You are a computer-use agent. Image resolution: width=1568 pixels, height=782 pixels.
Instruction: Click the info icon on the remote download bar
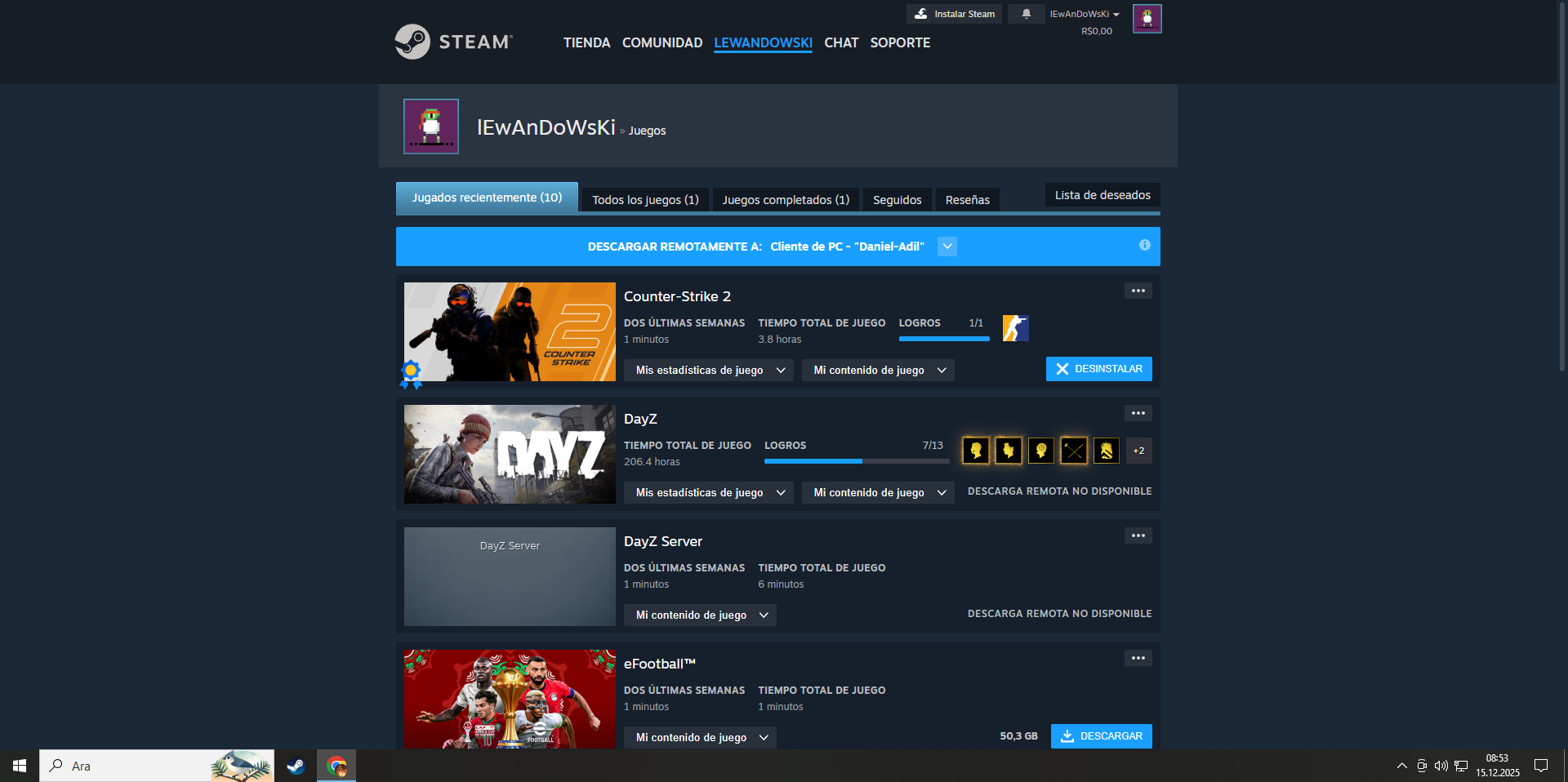pyautogui.click(x=1144, y=245)
